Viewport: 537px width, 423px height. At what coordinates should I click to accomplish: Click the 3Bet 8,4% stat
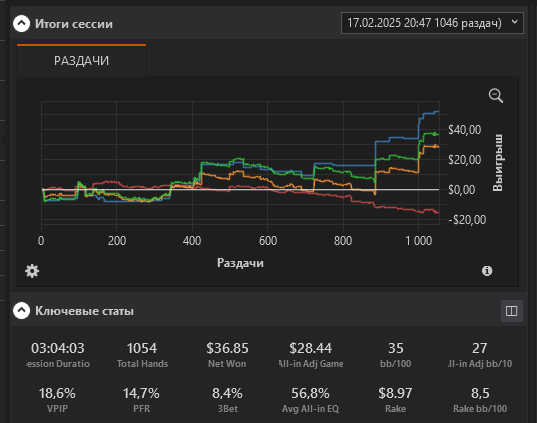click(x=227, y=400)
